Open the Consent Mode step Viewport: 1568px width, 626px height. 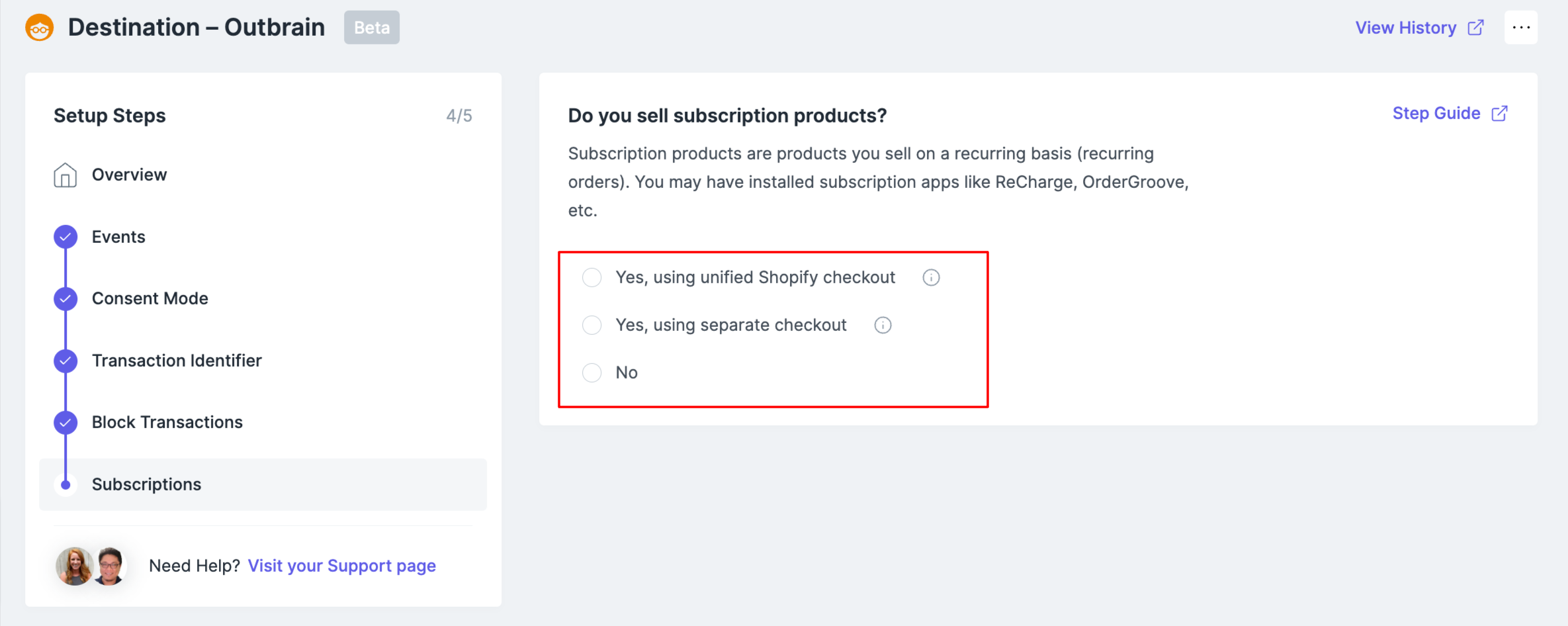pos(150,298)
